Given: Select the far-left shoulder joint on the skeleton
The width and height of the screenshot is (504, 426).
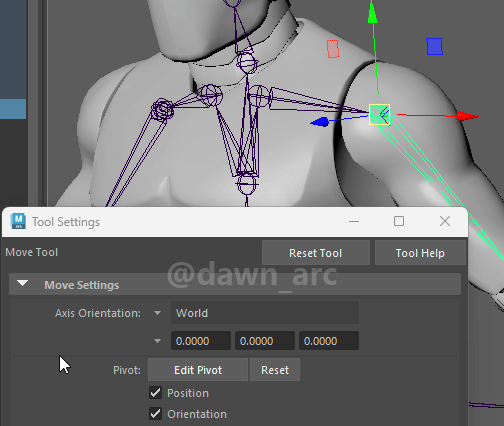Looking at the screenshot, I should tap(162, 110).
